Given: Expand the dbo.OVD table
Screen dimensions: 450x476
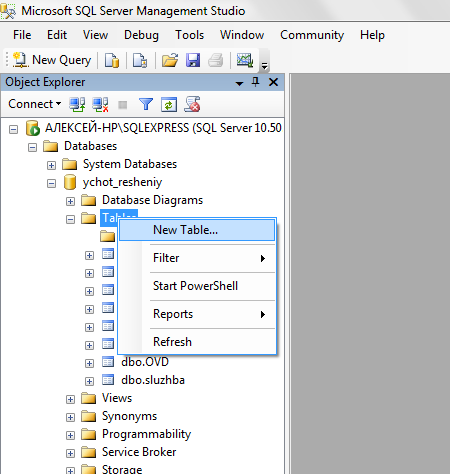Looking at the screenshot, I should coord(89,363).
